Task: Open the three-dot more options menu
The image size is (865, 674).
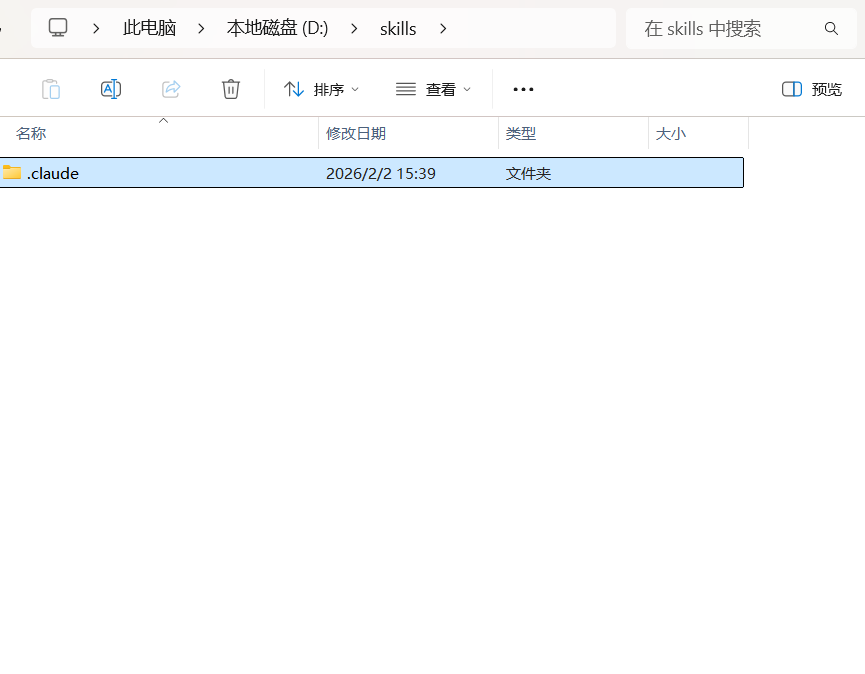Action: click(x=523, y=89)
